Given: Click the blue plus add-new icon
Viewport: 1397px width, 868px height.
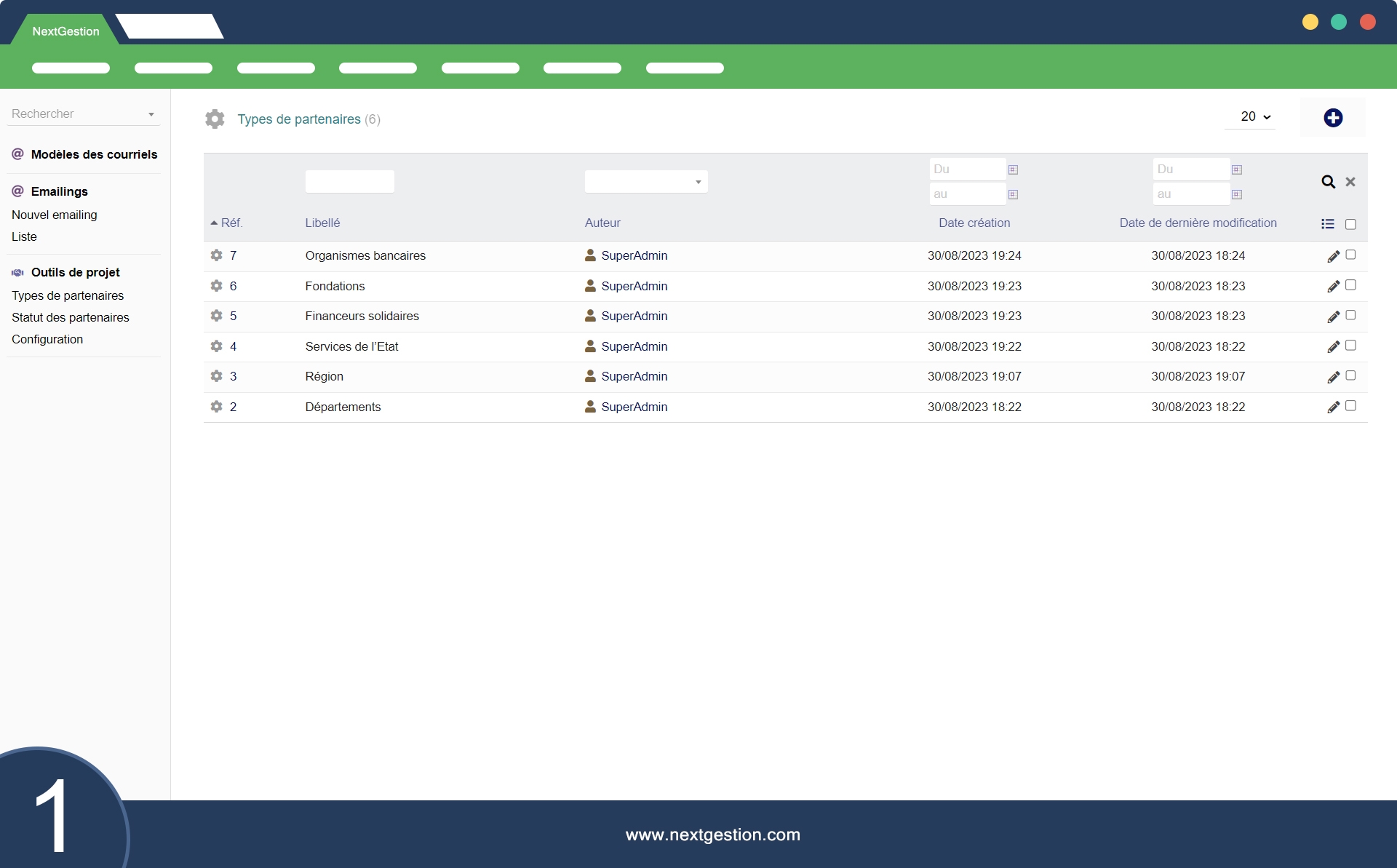Looking at the screenshot, I should tap(1332, 118).
